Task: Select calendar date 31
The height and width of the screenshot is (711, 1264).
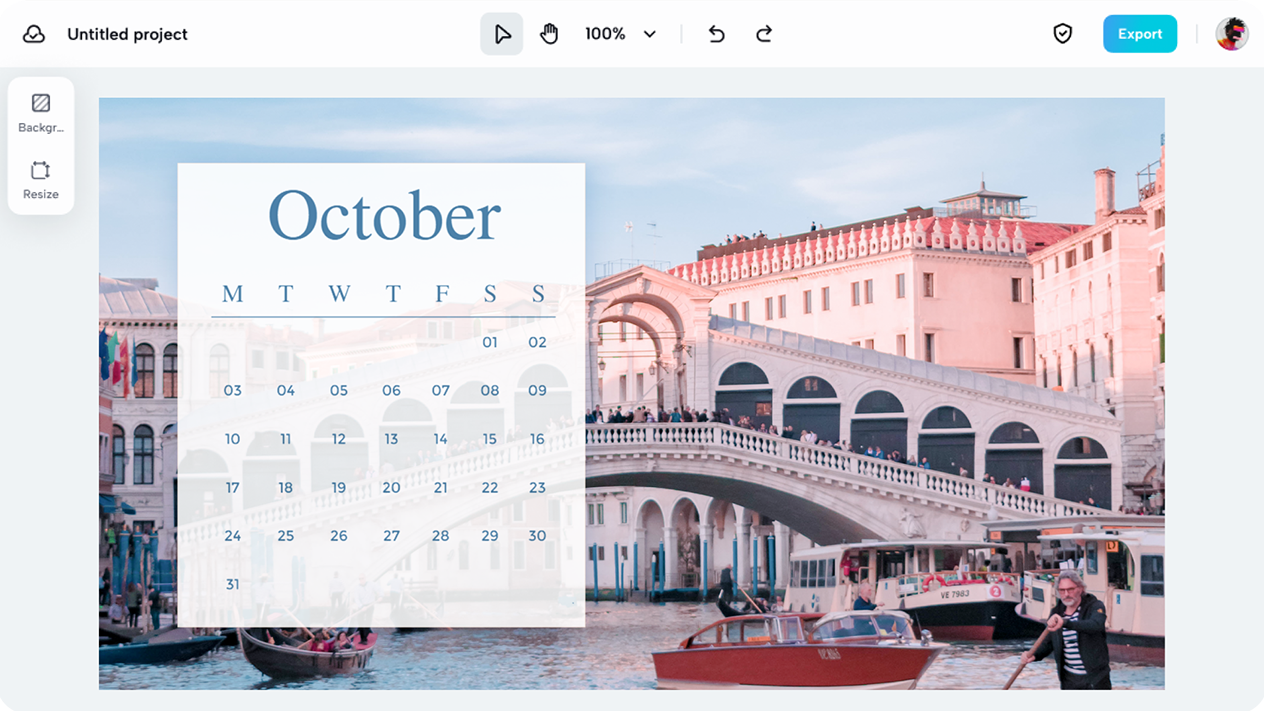Action: [x=232, y=584]
